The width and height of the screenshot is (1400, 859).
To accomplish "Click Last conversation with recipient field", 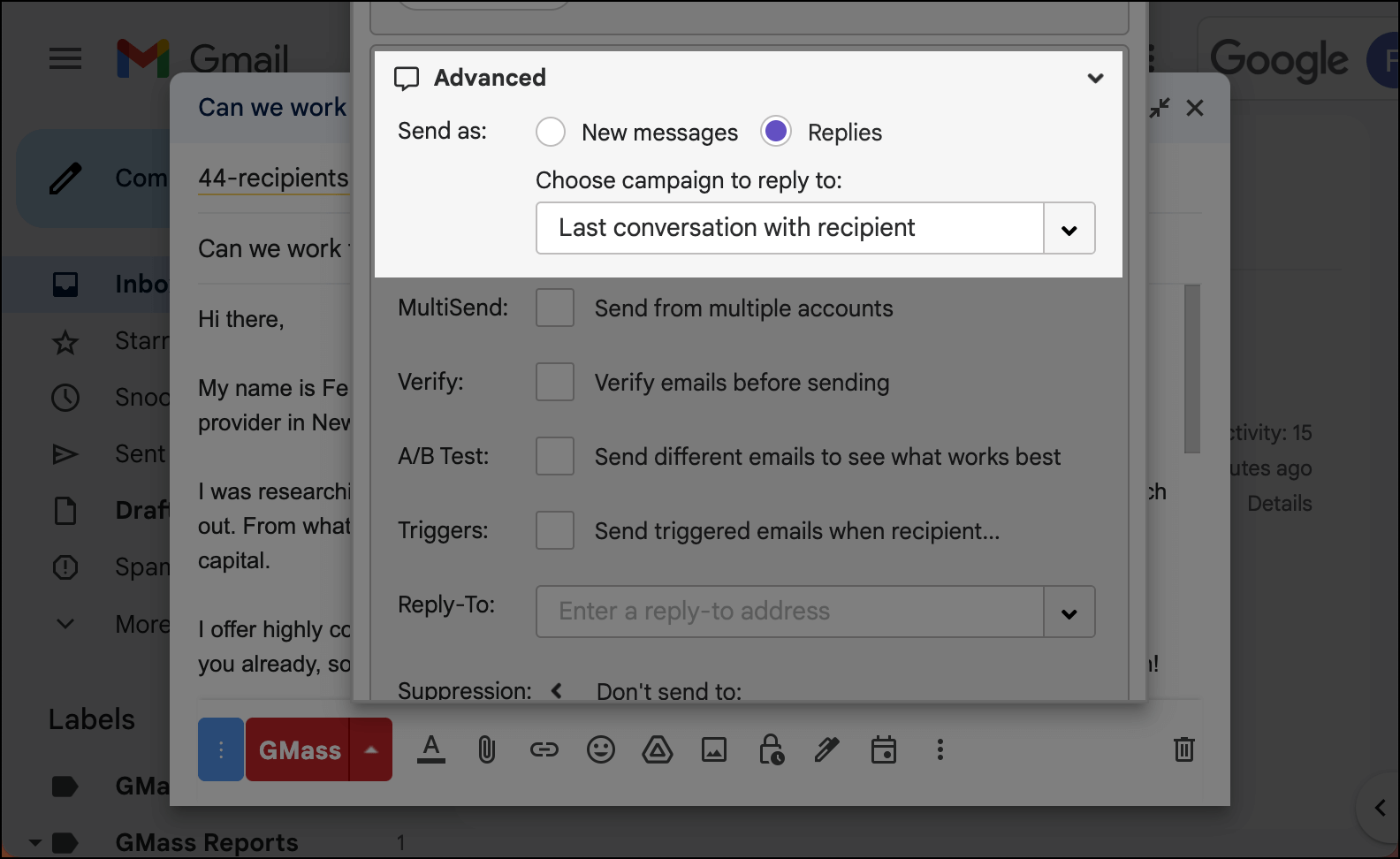I will pos(790,228).
